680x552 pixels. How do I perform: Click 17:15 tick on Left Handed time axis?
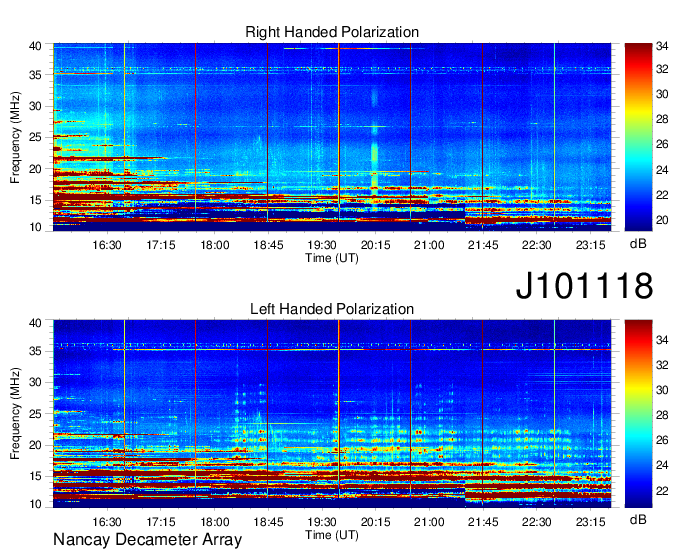(160, 522)
